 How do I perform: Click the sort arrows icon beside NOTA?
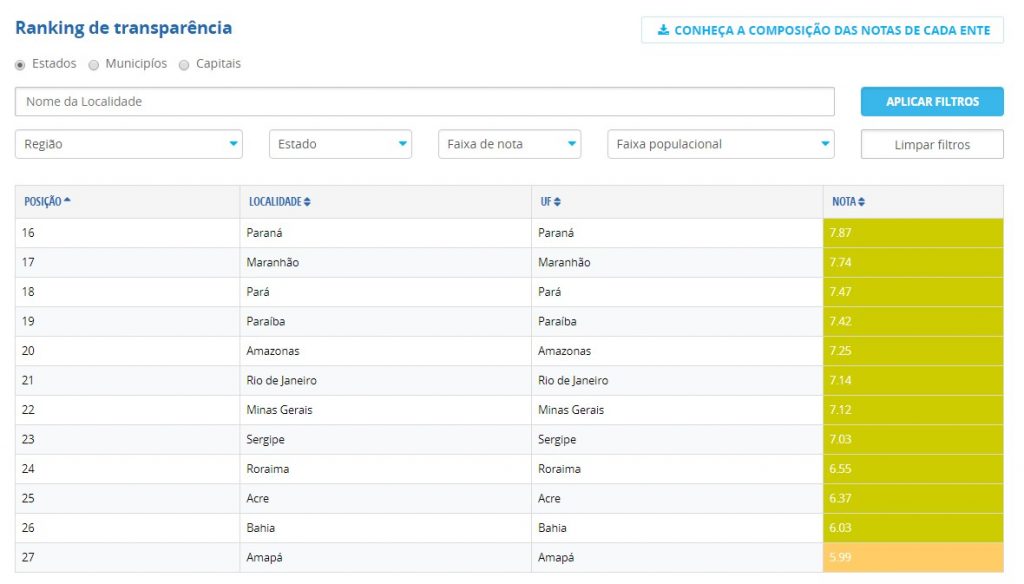(861, 202)
